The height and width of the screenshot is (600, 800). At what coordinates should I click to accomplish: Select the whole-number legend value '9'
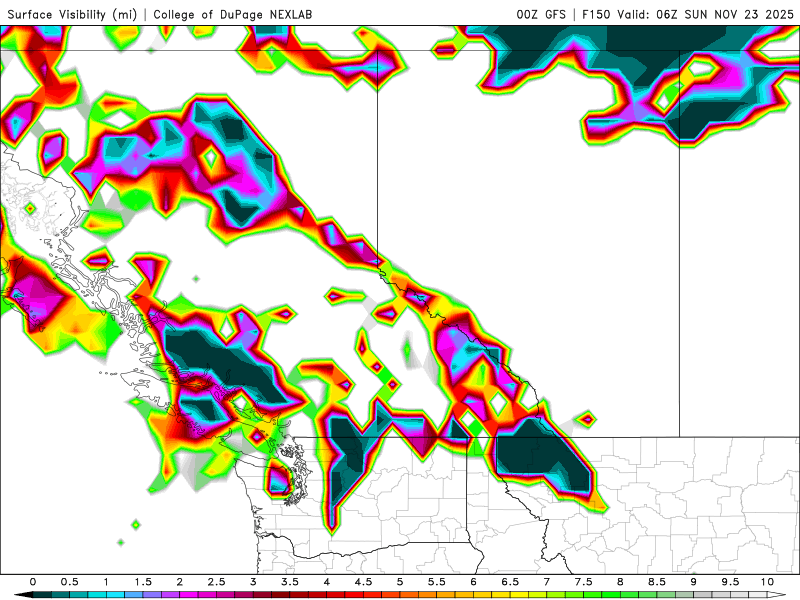click(x=693, y=582)
